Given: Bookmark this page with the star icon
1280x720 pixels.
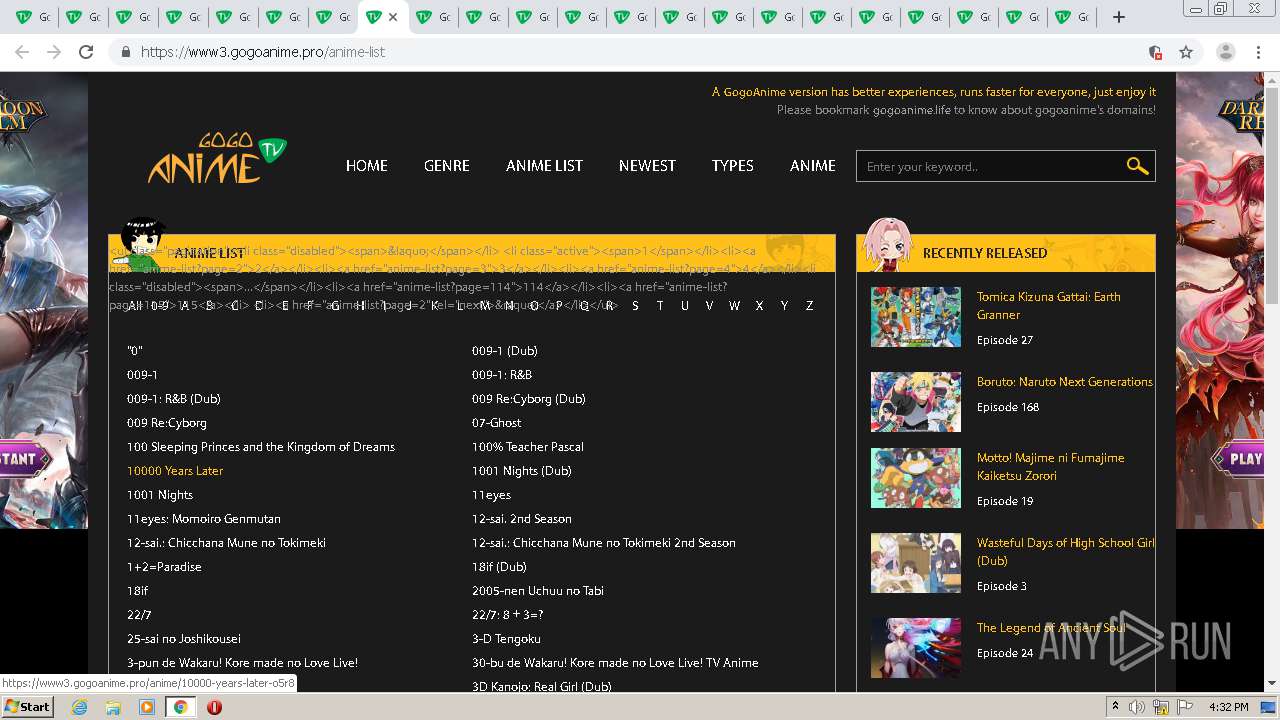Looking at the screenshot, I should coord(1186,52).
